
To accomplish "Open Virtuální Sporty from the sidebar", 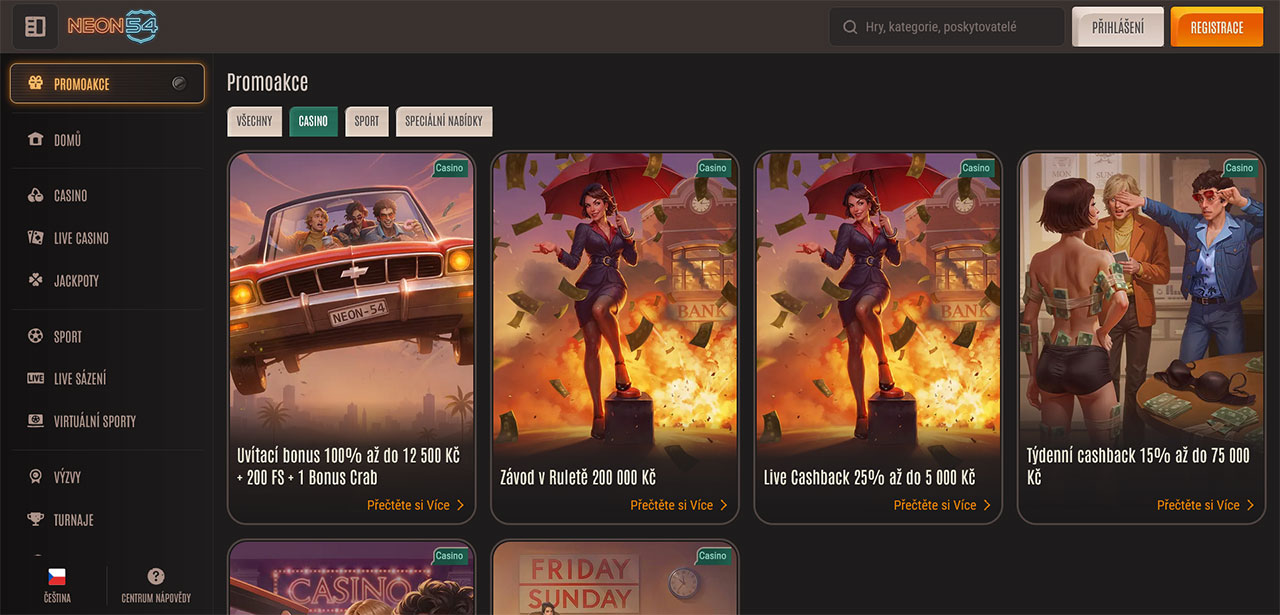I will (107, 421).
